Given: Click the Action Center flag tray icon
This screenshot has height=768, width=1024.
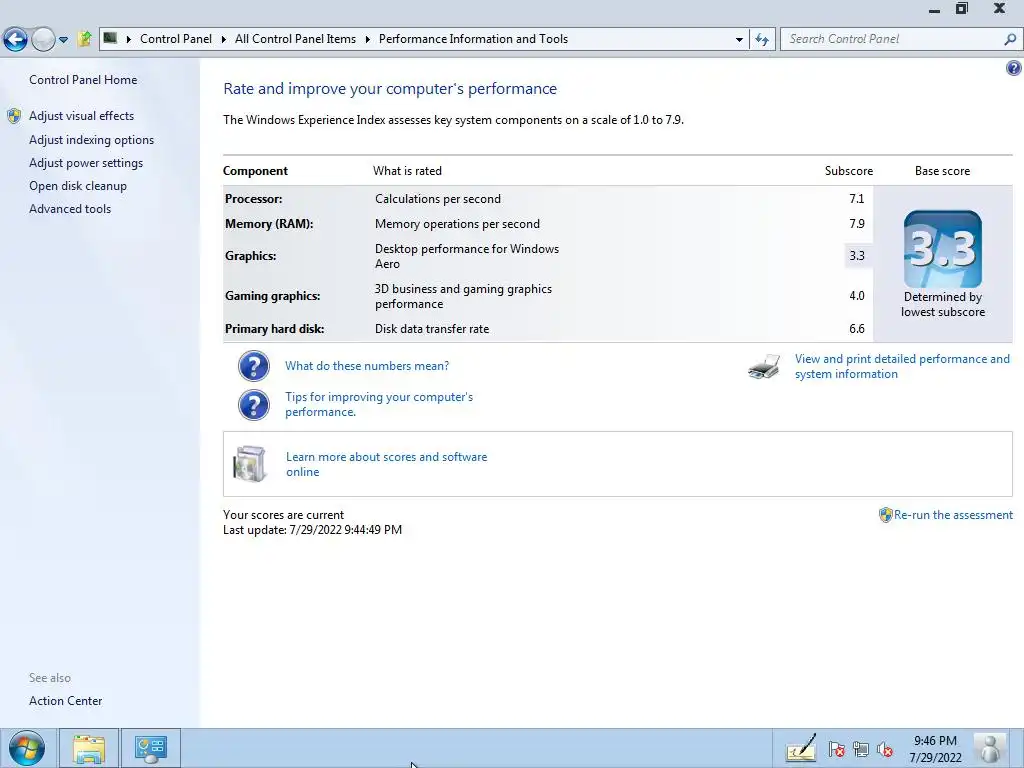Looking at the screenshot, I should (837, 750).
